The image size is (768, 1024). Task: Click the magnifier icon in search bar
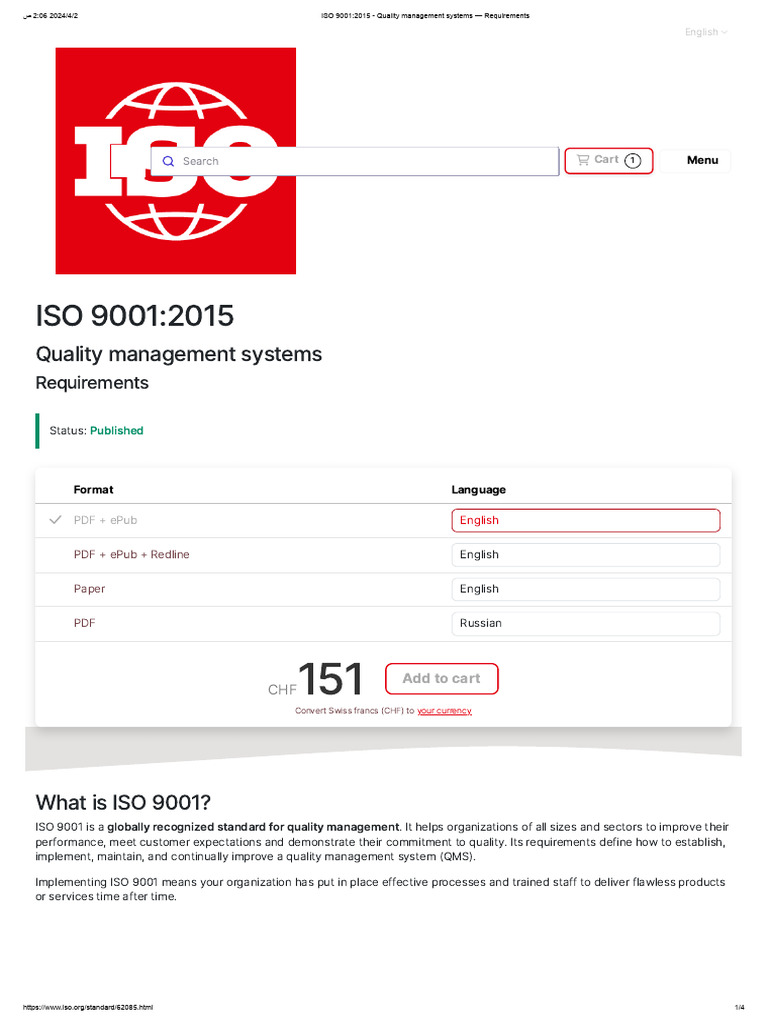point(168,161)
